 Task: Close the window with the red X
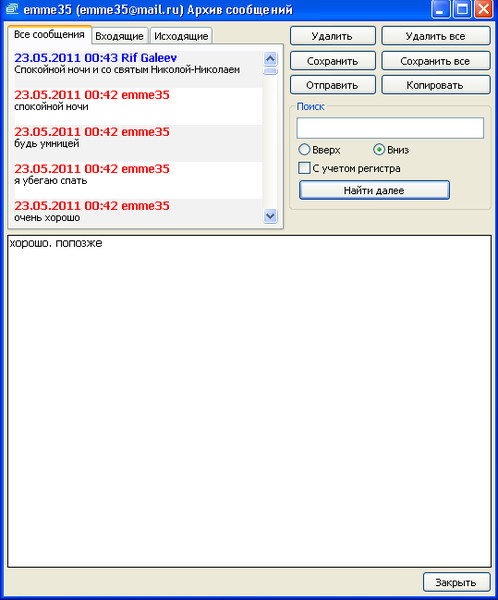tap(483, 9)
